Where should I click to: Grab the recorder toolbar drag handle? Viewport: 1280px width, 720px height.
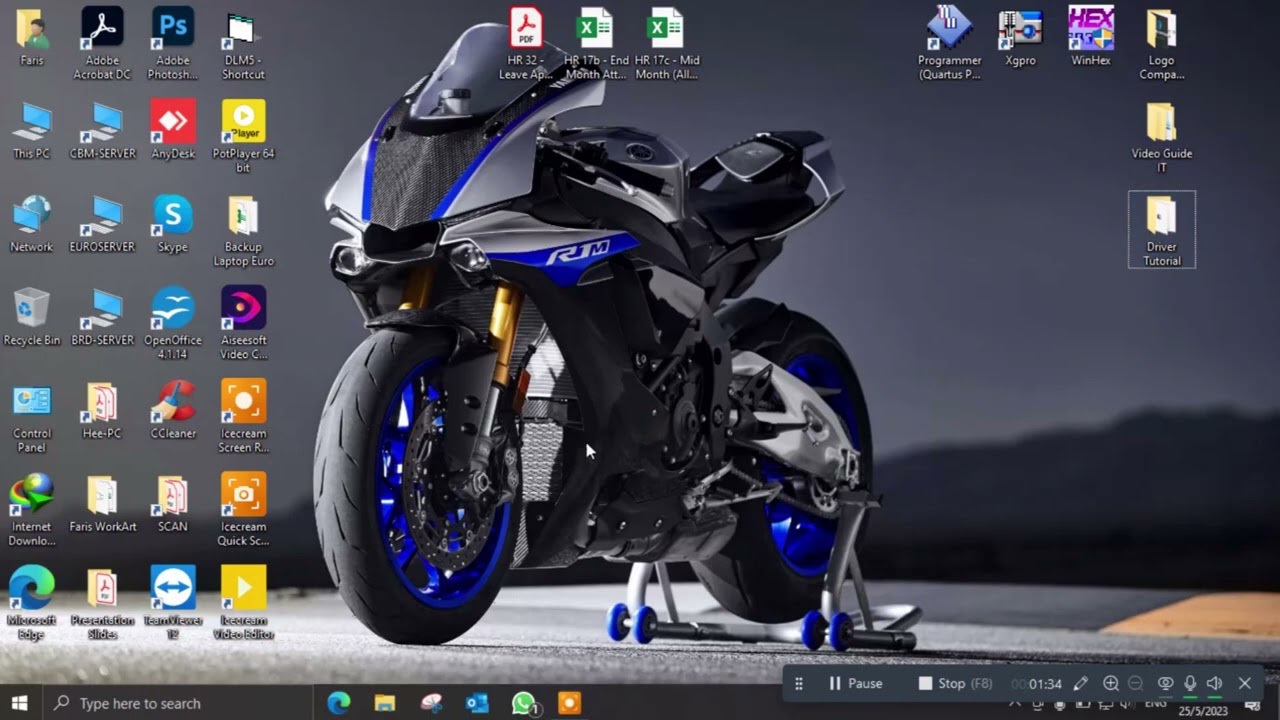pyautogui.click(x=798, y=683)
